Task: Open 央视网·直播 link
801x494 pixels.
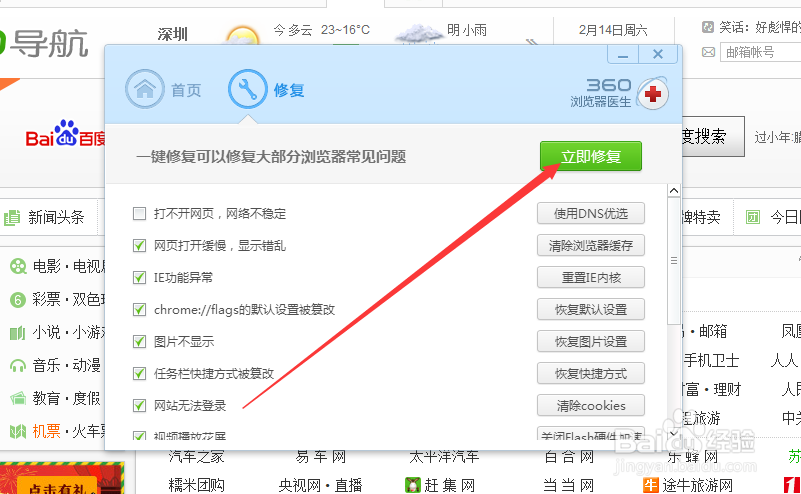Action: click(320, 485)
